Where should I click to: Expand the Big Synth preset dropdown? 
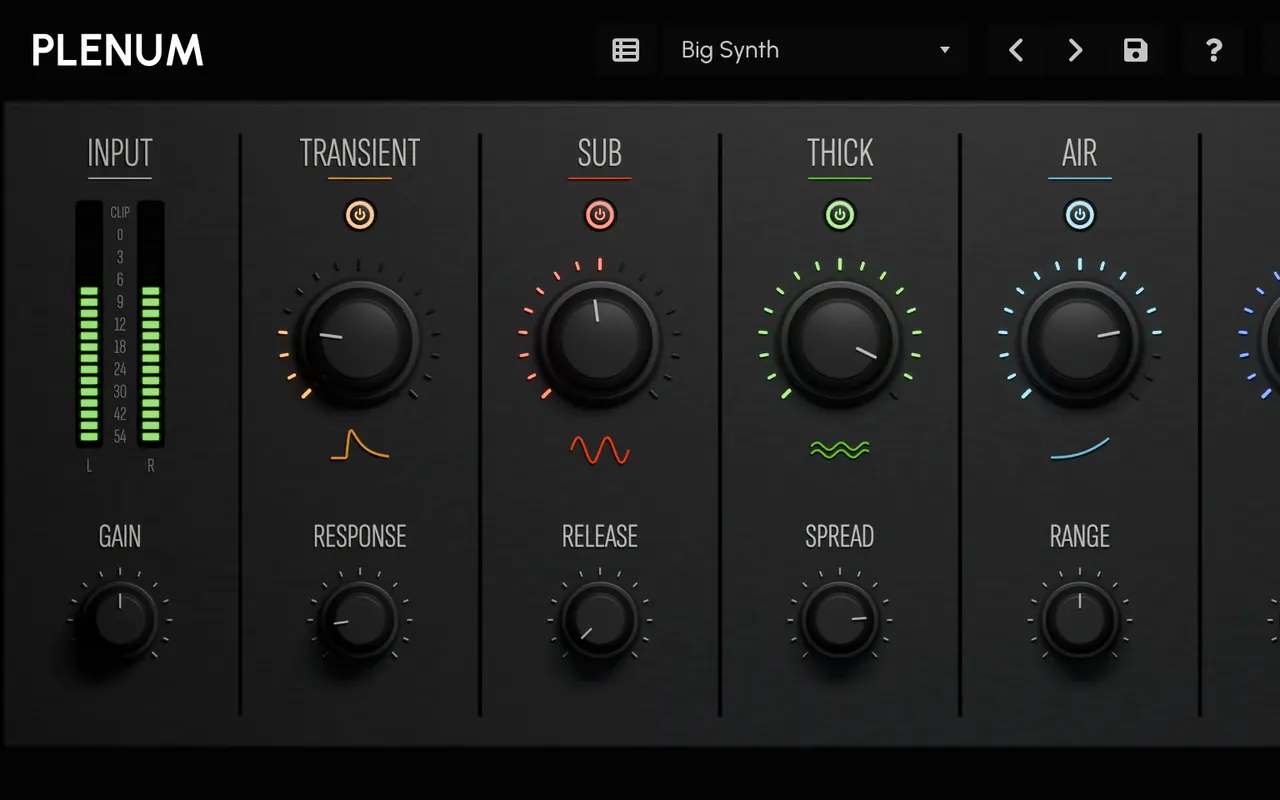tap(814, 50)
